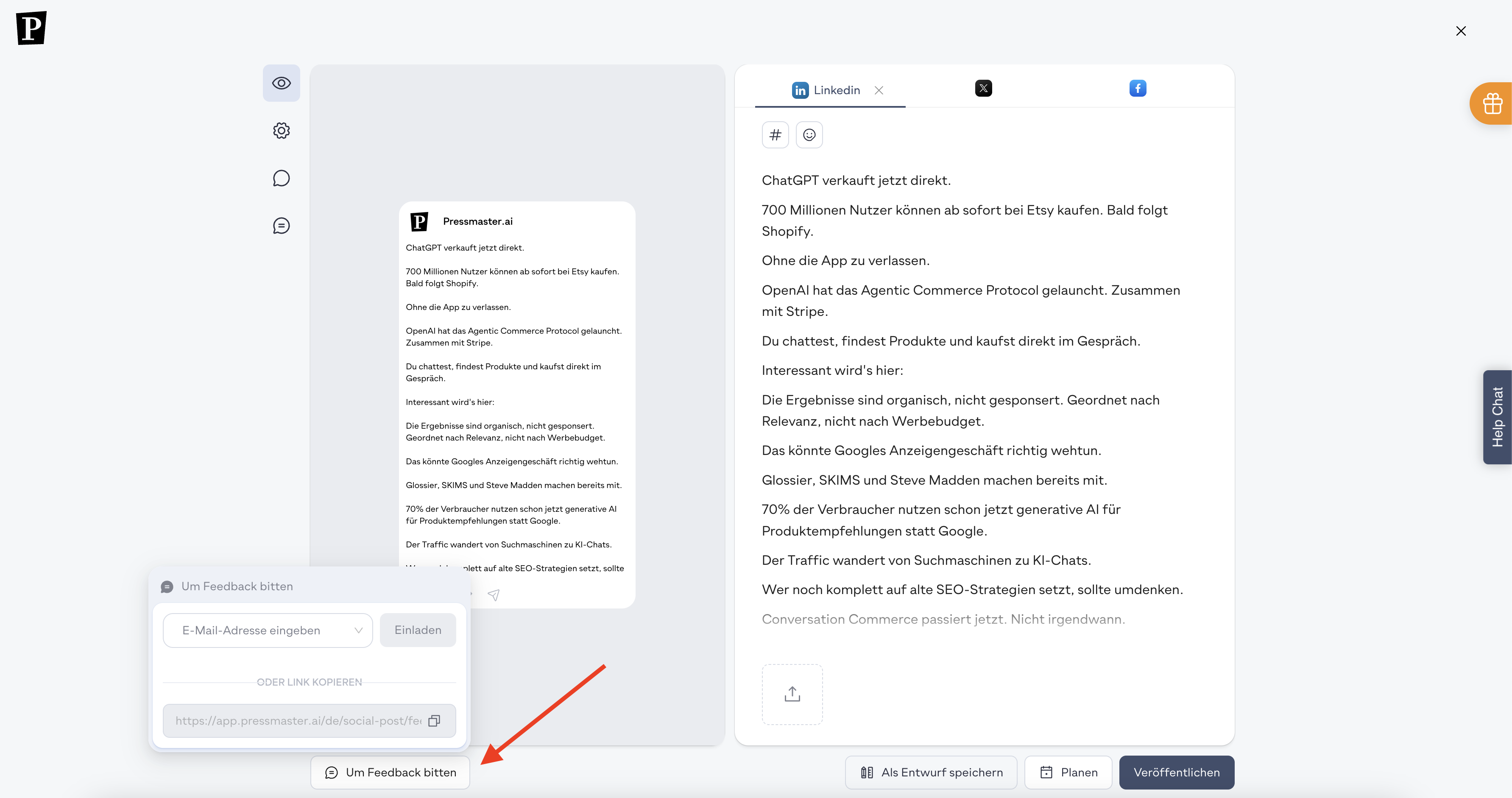
Task: Open the Help Chat side tab
Action: 1497,417
